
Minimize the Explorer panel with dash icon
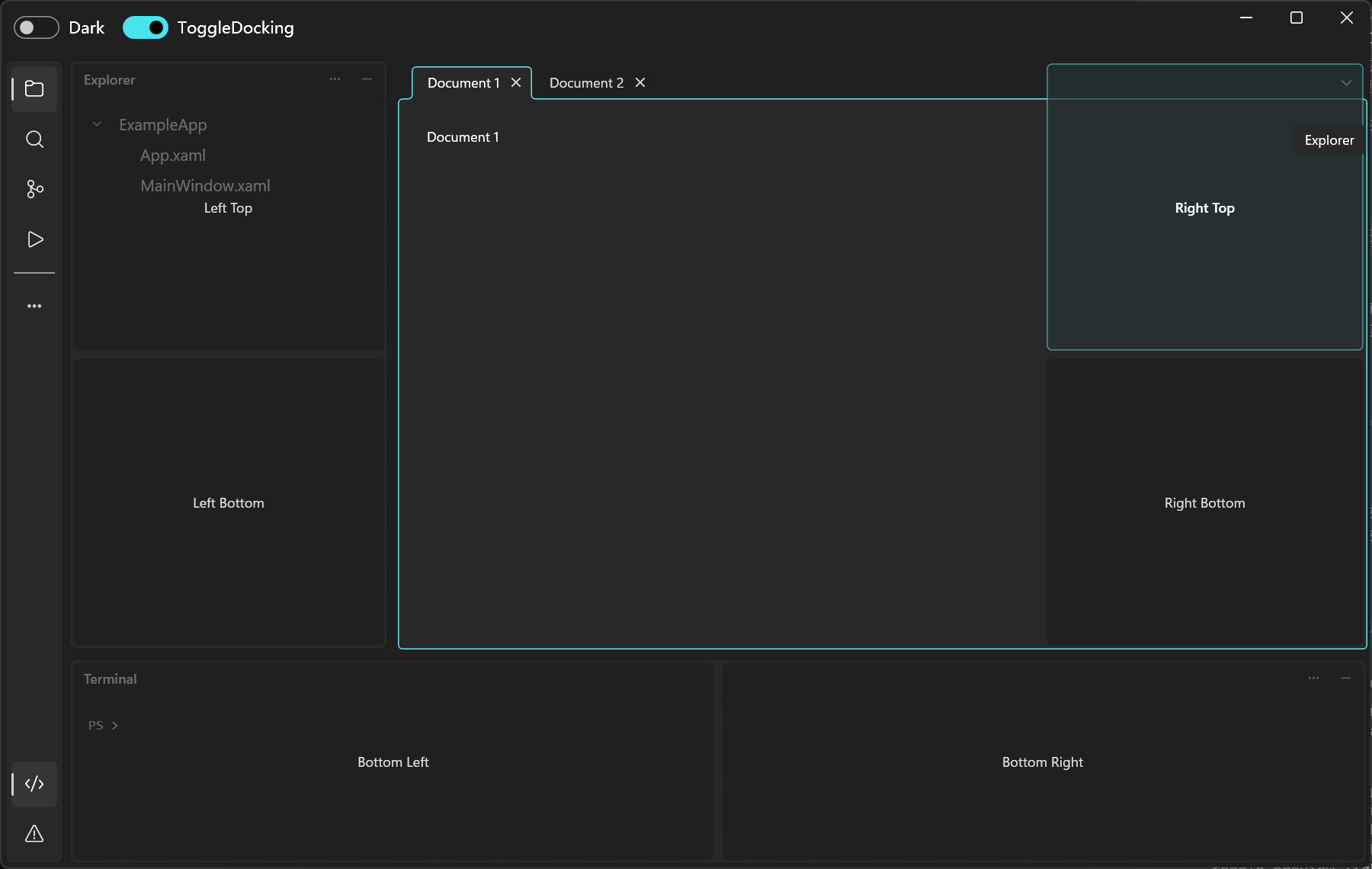pos(367,79)
